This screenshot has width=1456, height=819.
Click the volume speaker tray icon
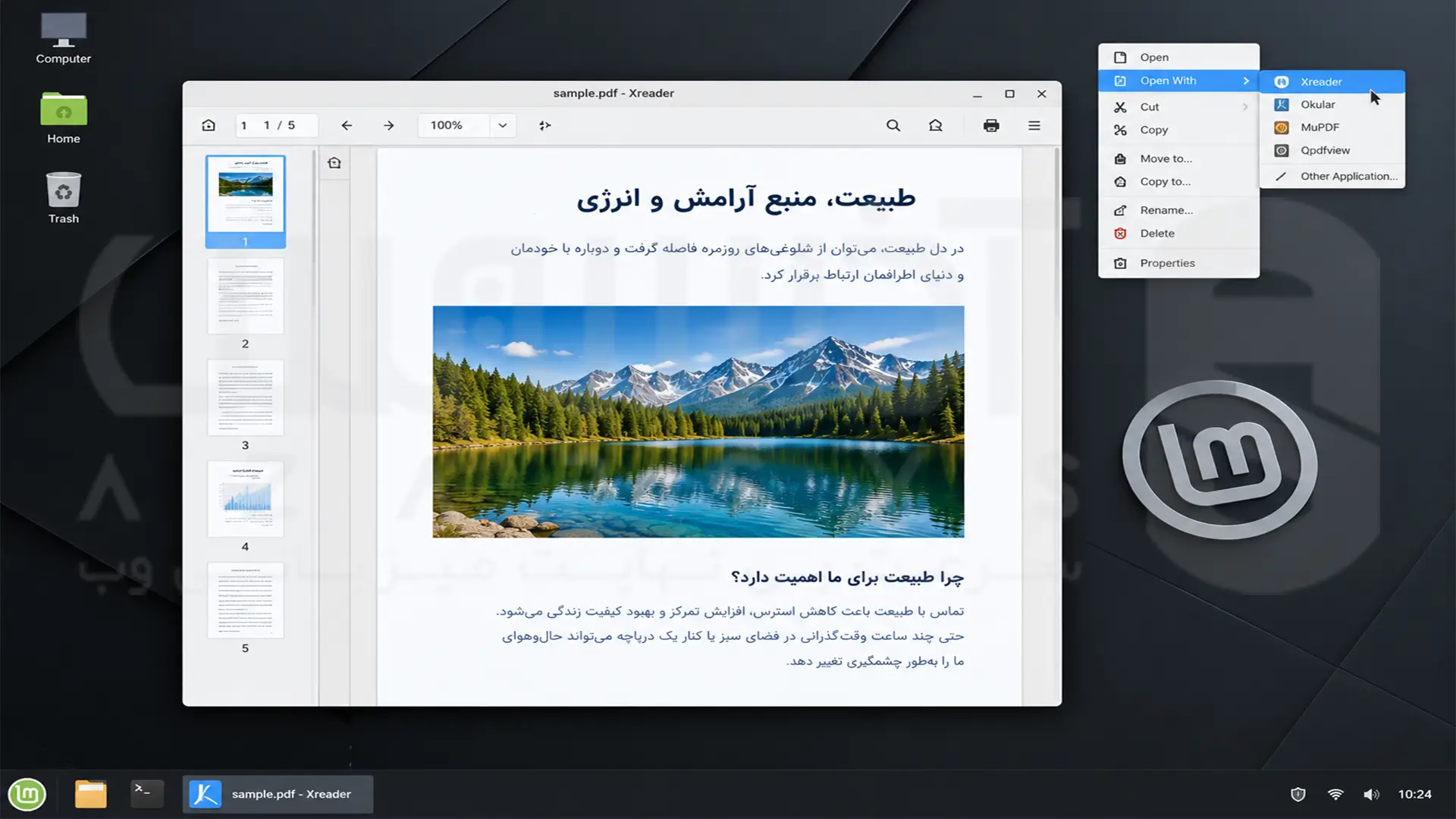point(1371,794)
